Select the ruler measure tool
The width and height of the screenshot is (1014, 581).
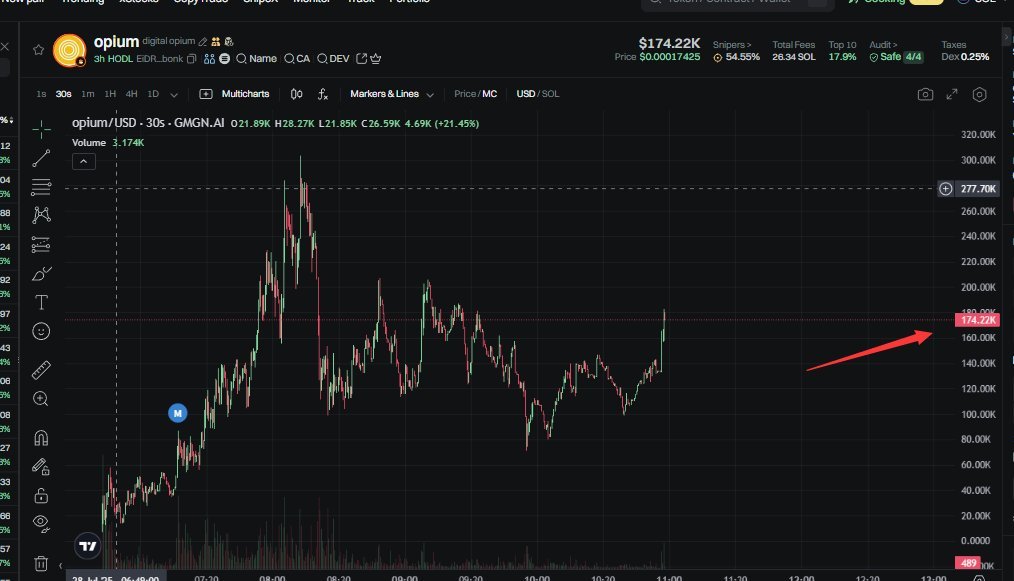point(41,370)
